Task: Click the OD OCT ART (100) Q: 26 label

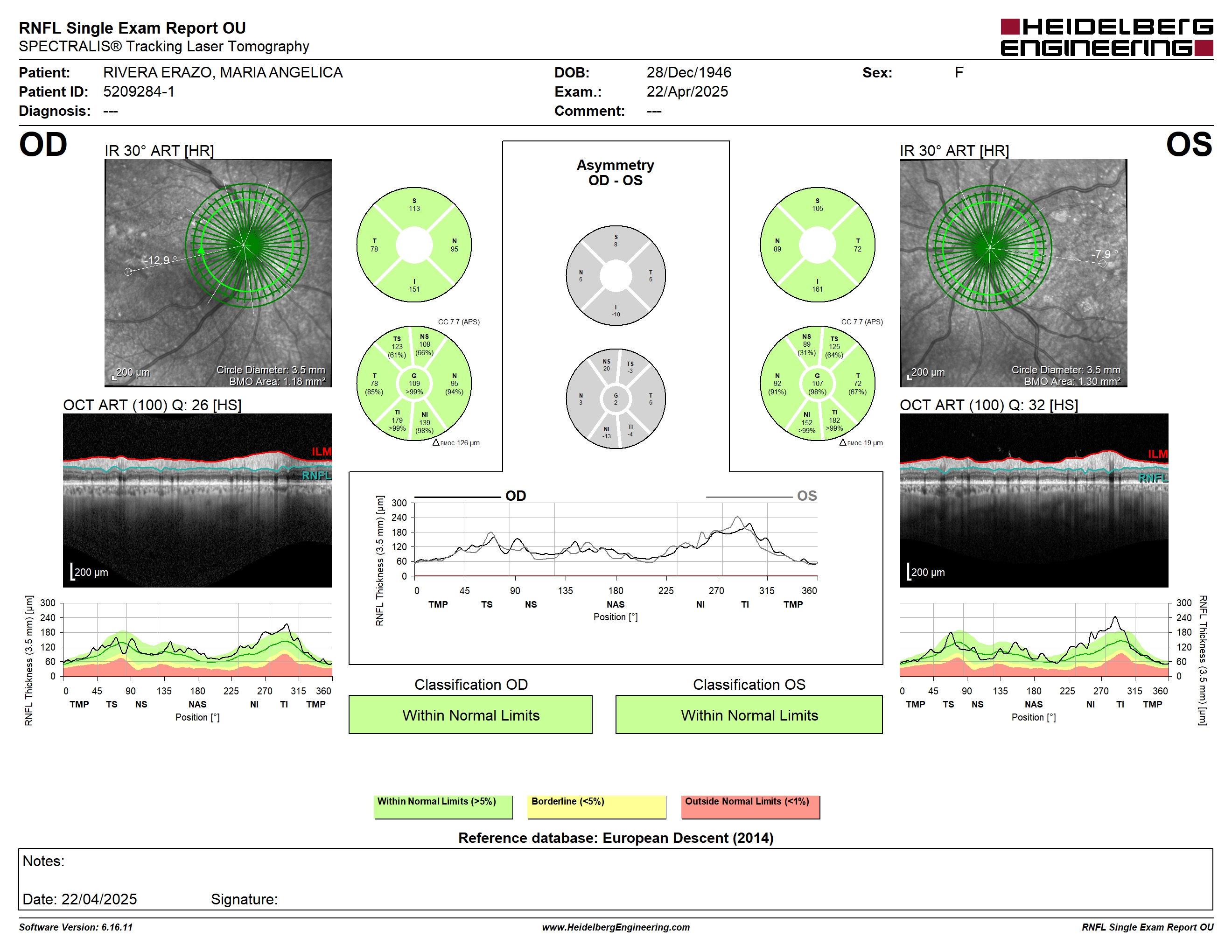Action: tap(152, 405)
